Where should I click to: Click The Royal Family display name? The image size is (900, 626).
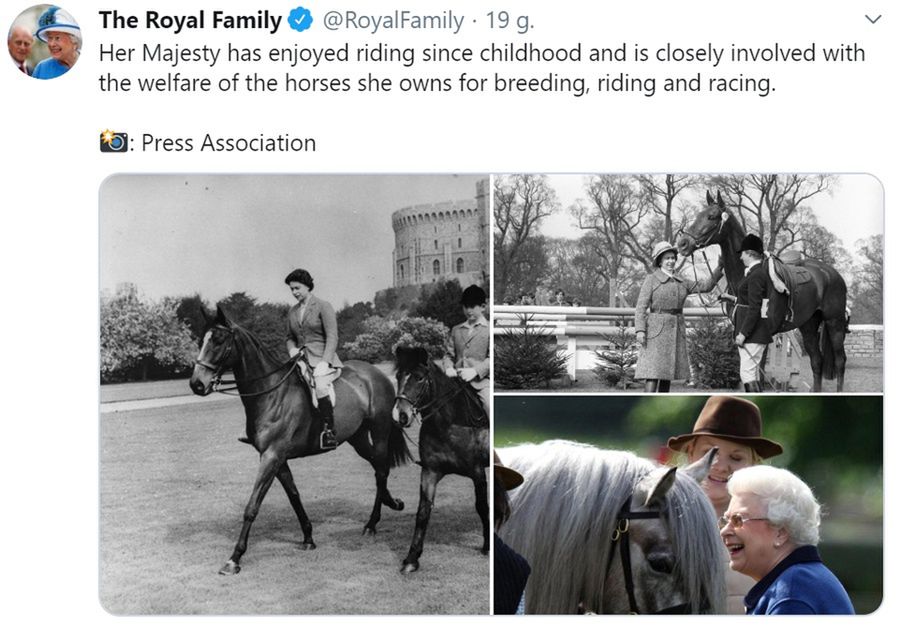(x=190, y=20)
